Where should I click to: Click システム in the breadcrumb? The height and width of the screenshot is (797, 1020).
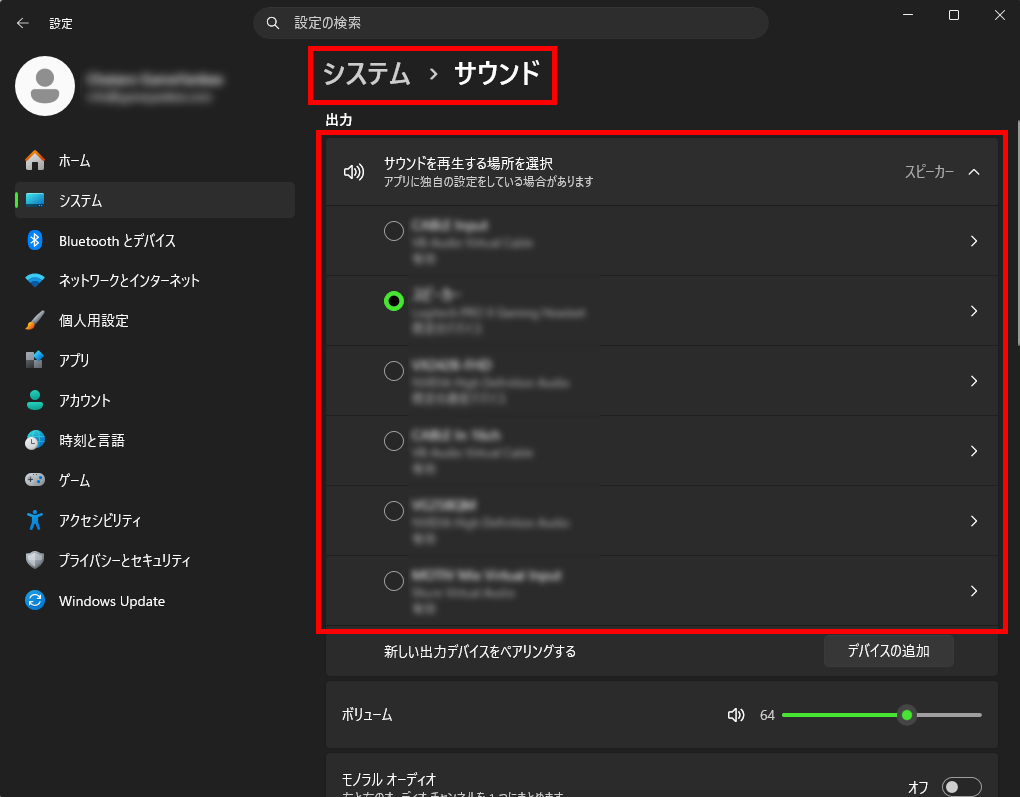(367, 74)
